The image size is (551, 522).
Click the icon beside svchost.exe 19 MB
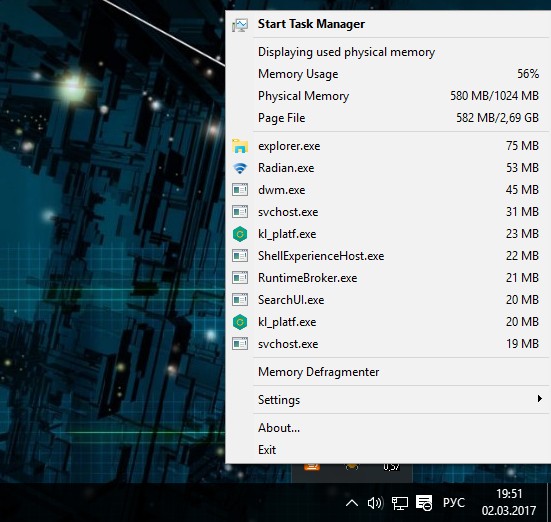pyautogui.click(x=240, y=344)
